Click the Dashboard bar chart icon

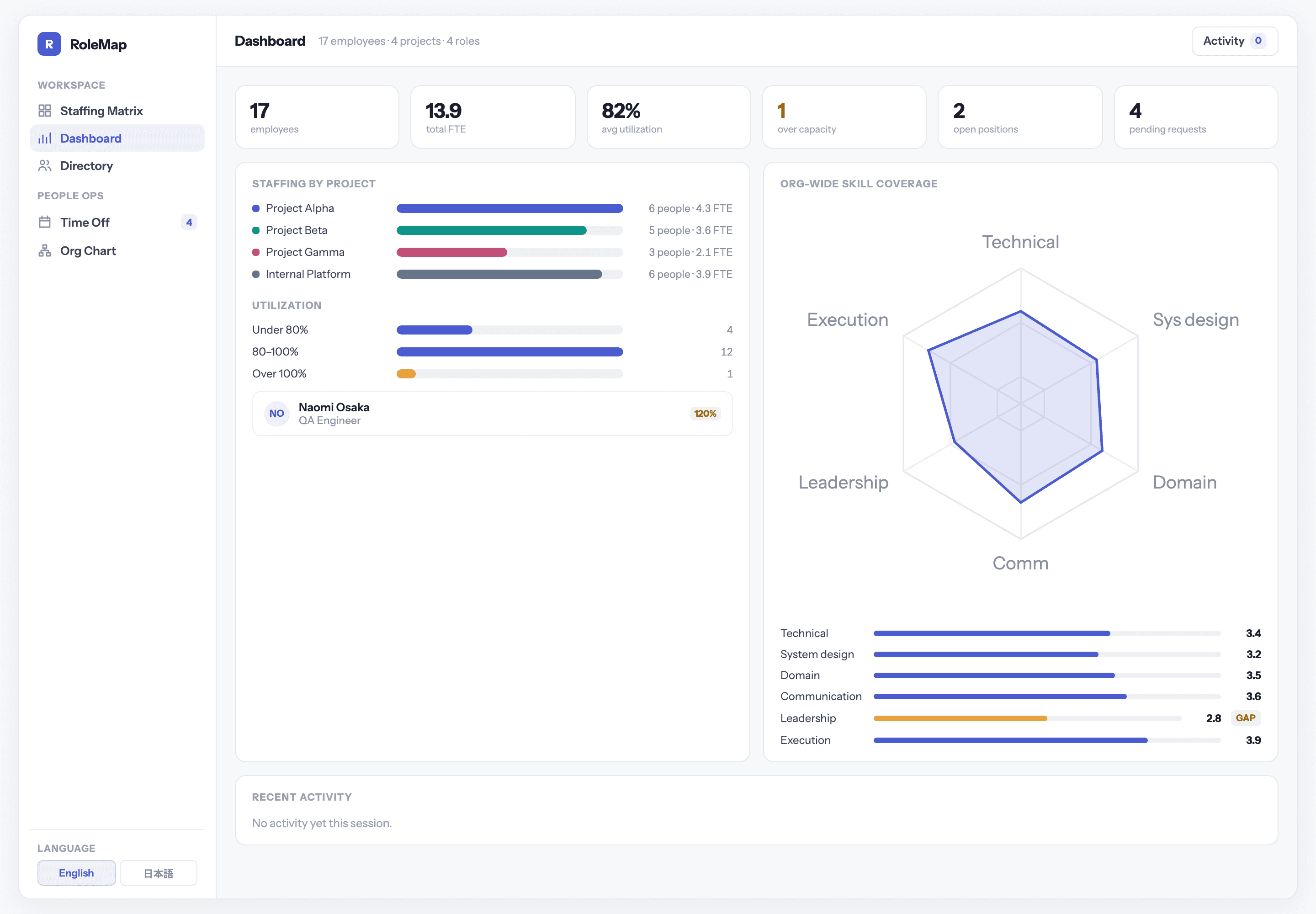[x=45, y=138]
